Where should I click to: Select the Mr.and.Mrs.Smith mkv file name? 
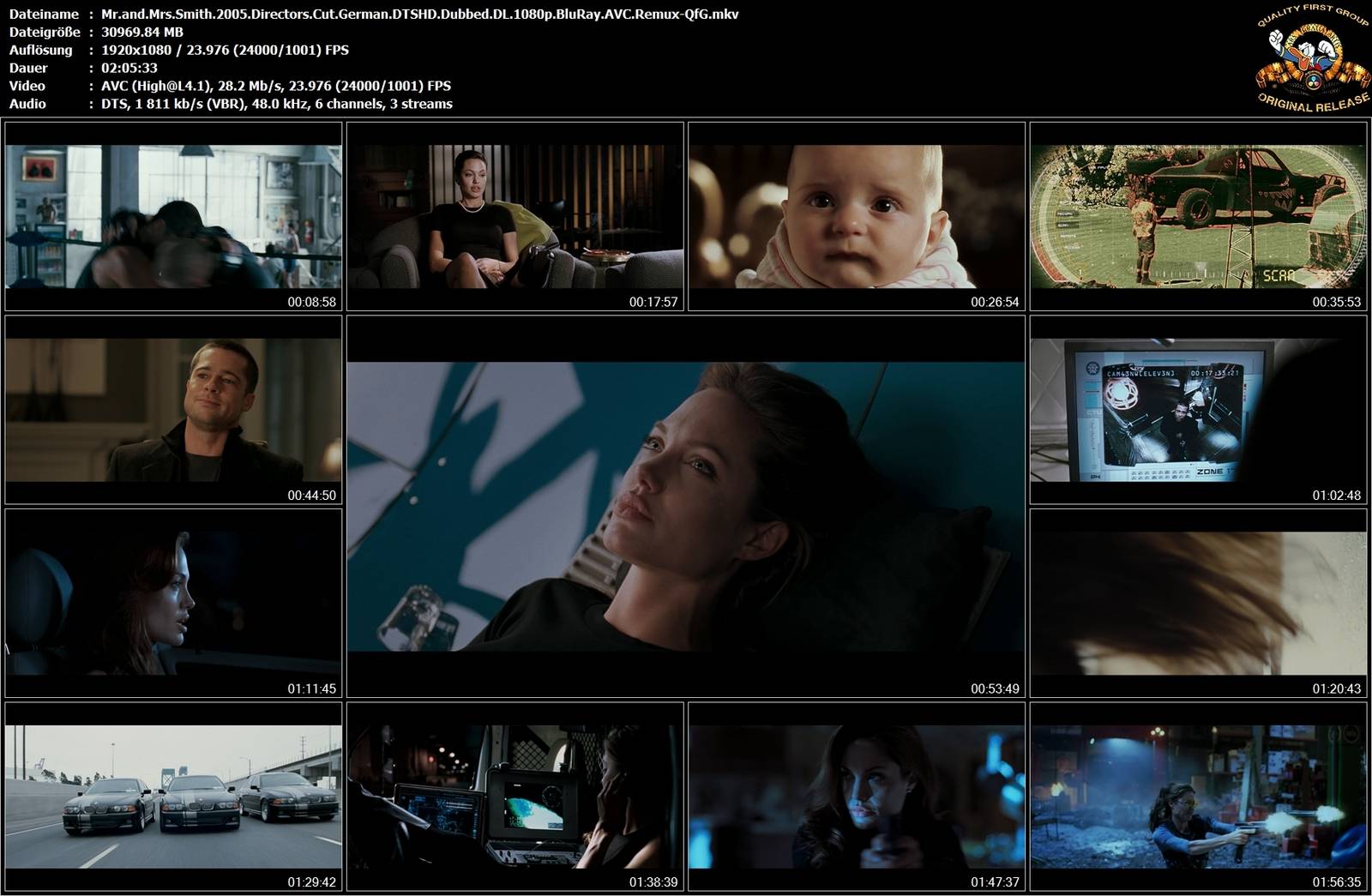(420, 14)
